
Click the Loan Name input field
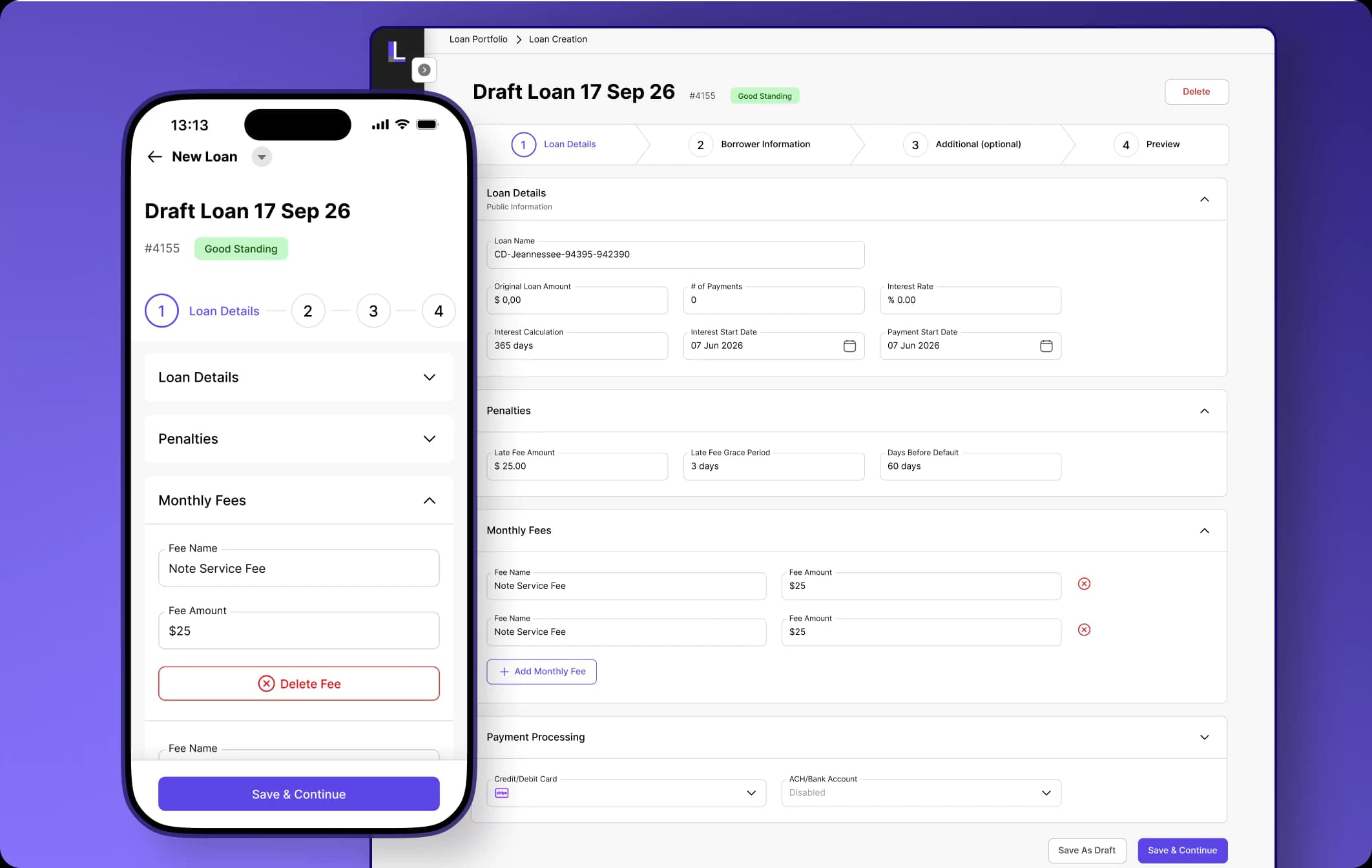pyautogui.click(x=675, y=254)
